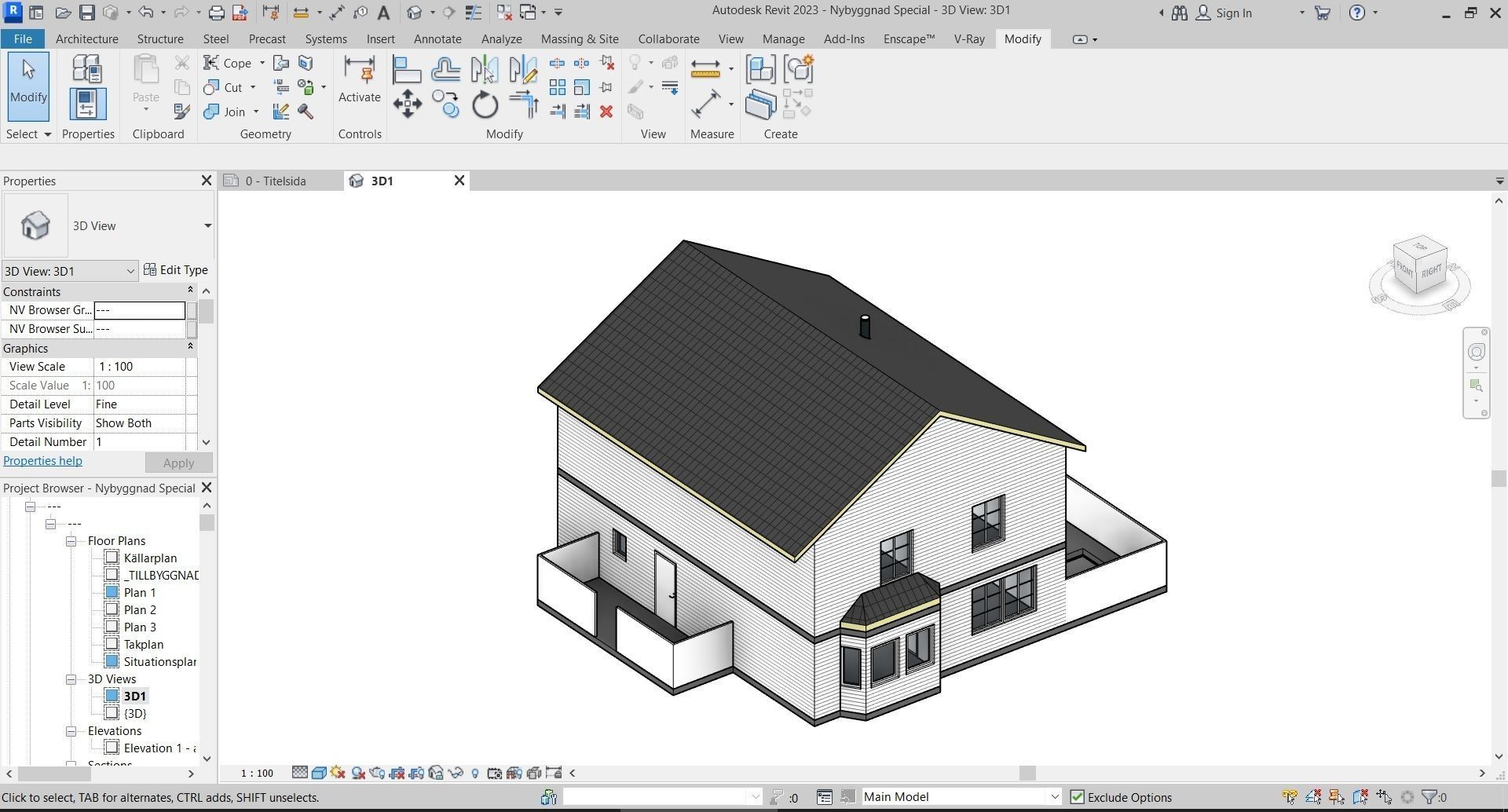The image size is (1508, 812).
Task: Open the 3D View: 3D1 instance dropdown
Action: click(x=130, y=272)
